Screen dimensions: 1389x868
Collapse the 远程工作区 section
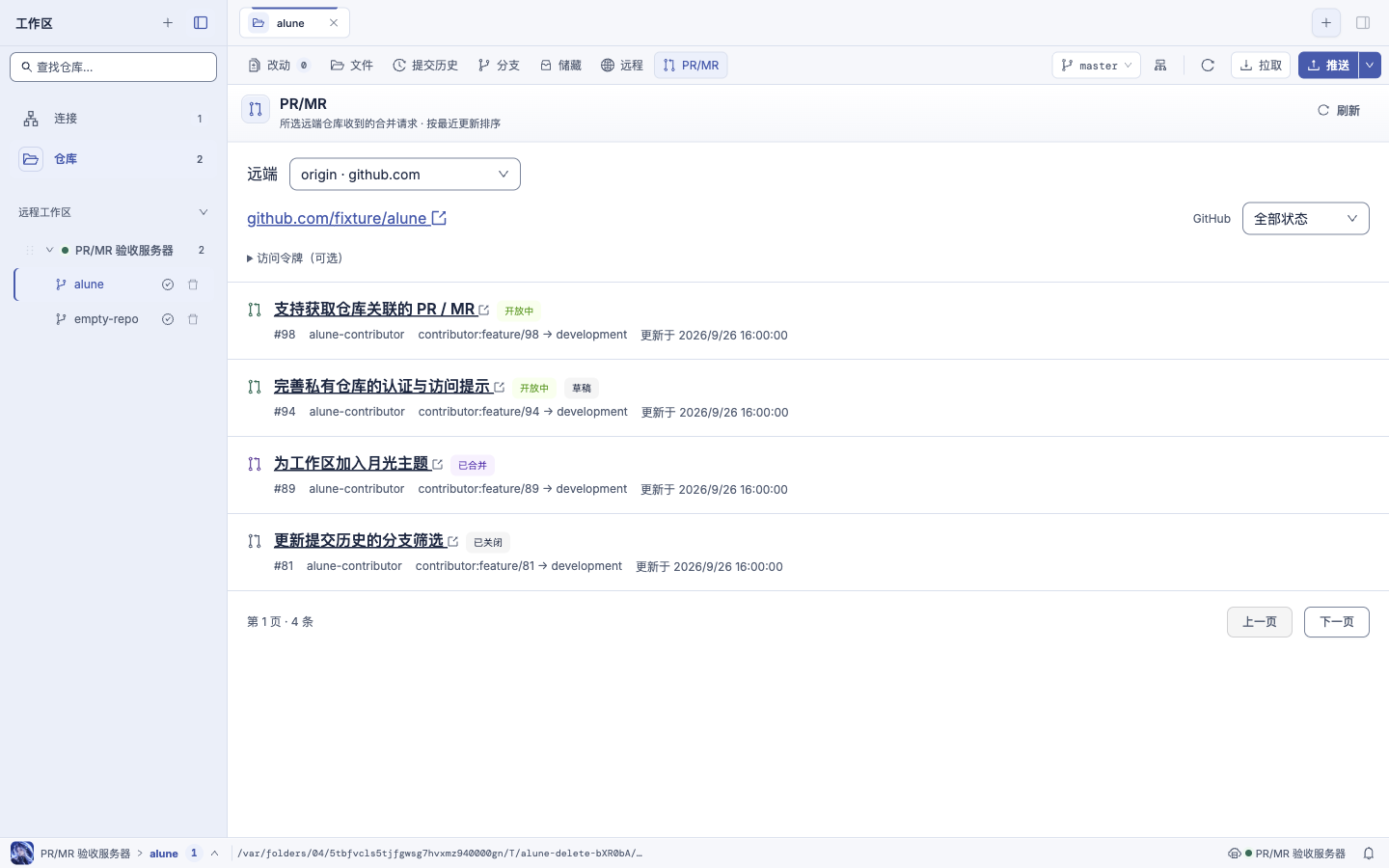coord(203,212)
